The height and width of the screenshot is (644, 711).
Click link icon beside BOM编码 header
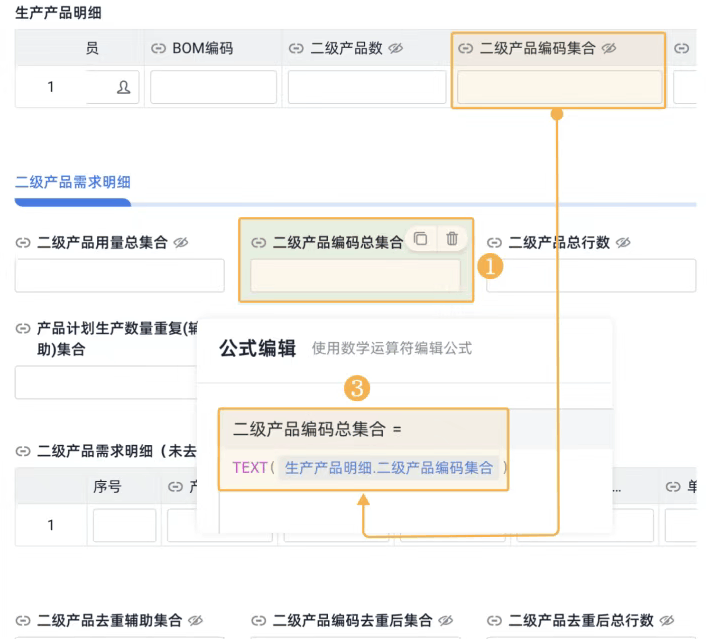(x=159, y=48)
